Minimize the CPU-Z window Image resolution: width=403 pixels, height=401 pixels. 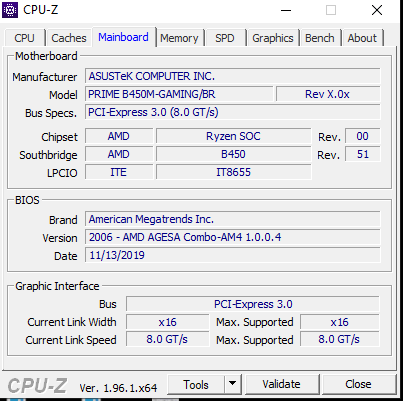click(286, 10)
